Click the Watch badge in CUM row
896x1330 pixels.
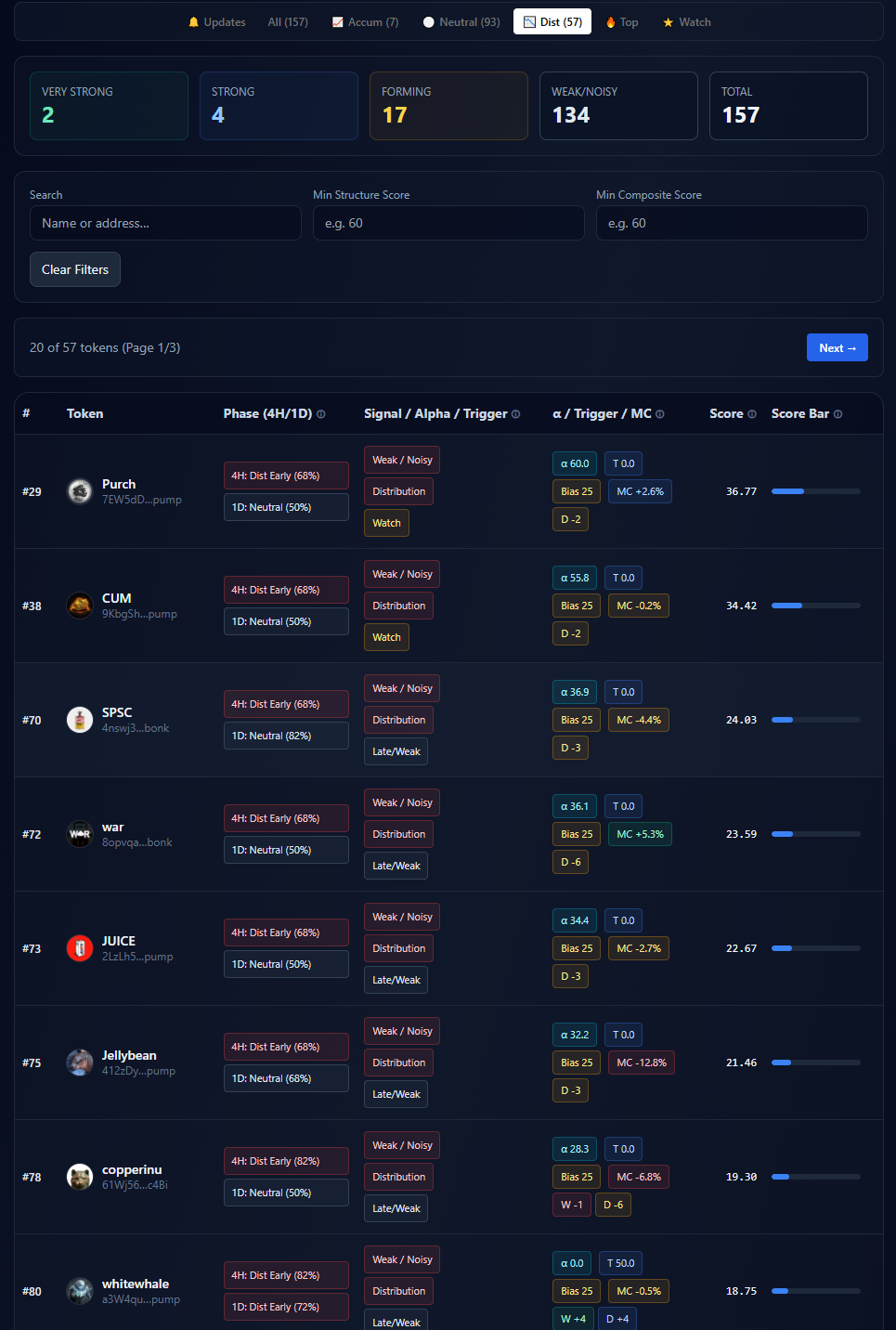(386, 637)
